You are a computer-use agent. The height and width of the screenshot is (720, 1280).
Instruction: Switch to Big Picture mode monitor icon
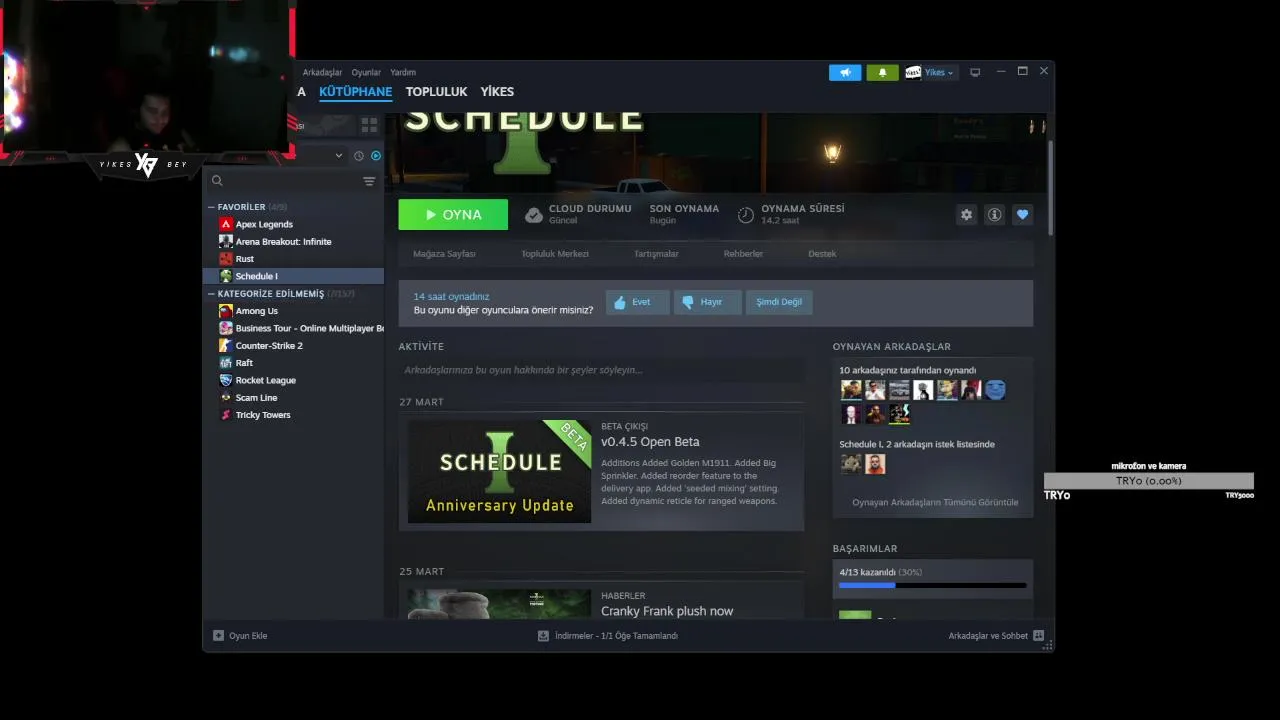pyautogui.click(x=975, y=72)
